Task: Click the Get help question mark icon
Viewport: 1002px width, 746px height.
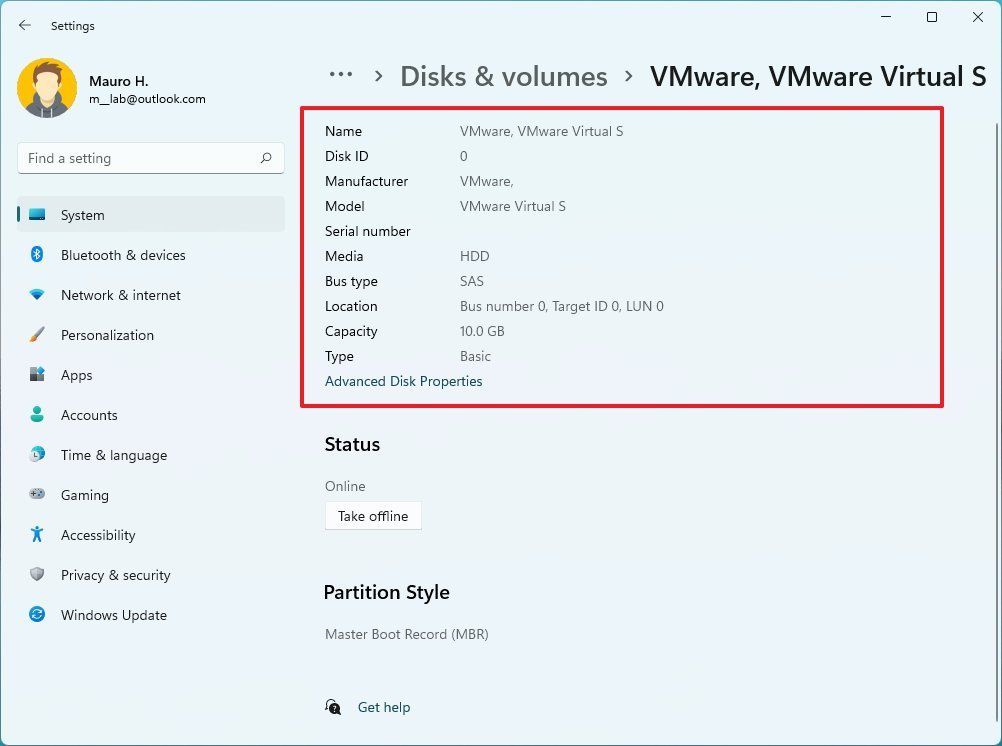Action: 333,707
